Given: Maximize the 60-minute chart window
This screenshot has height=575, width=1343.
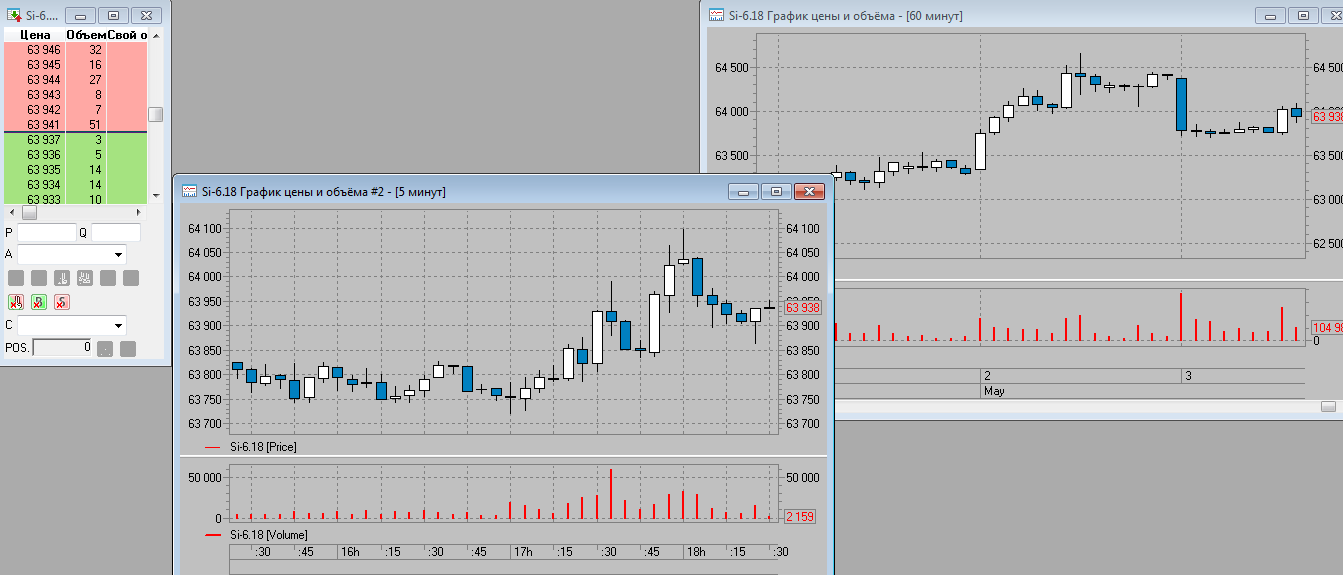Looking at the screenshot, I should click(x=1303, y=15).
